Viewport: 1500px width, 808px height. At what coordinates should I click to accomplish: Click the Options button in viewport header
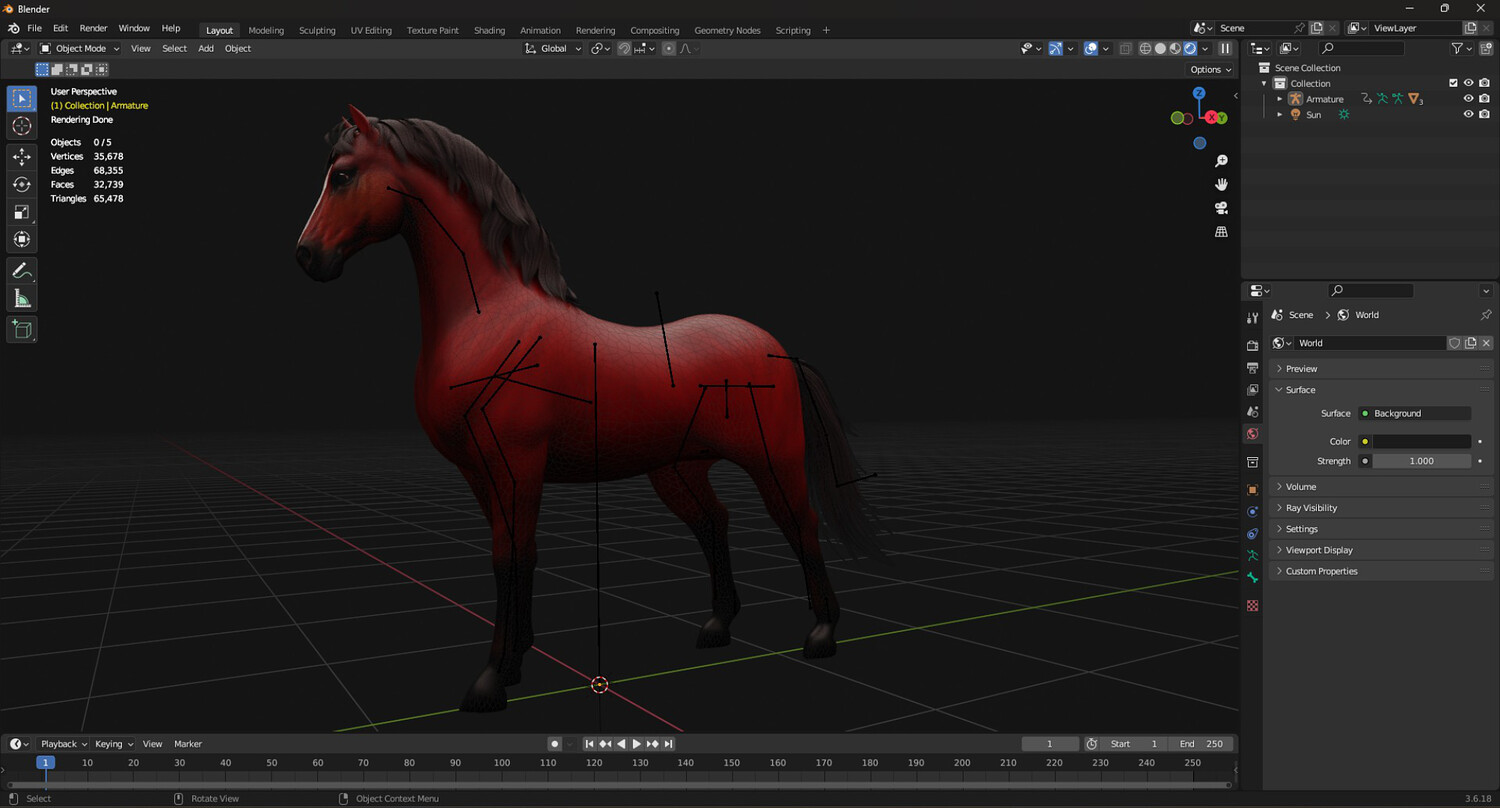(x=1209, y=69)
